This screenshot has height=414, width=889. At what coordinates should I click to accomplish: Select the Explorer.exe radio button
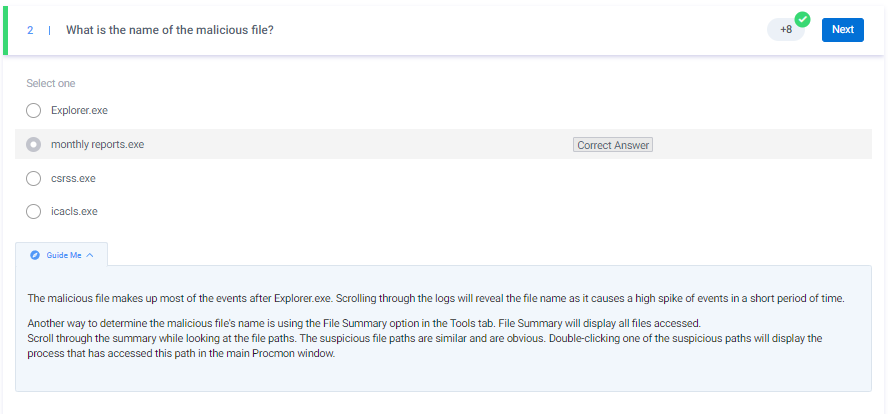coord(33,110)
